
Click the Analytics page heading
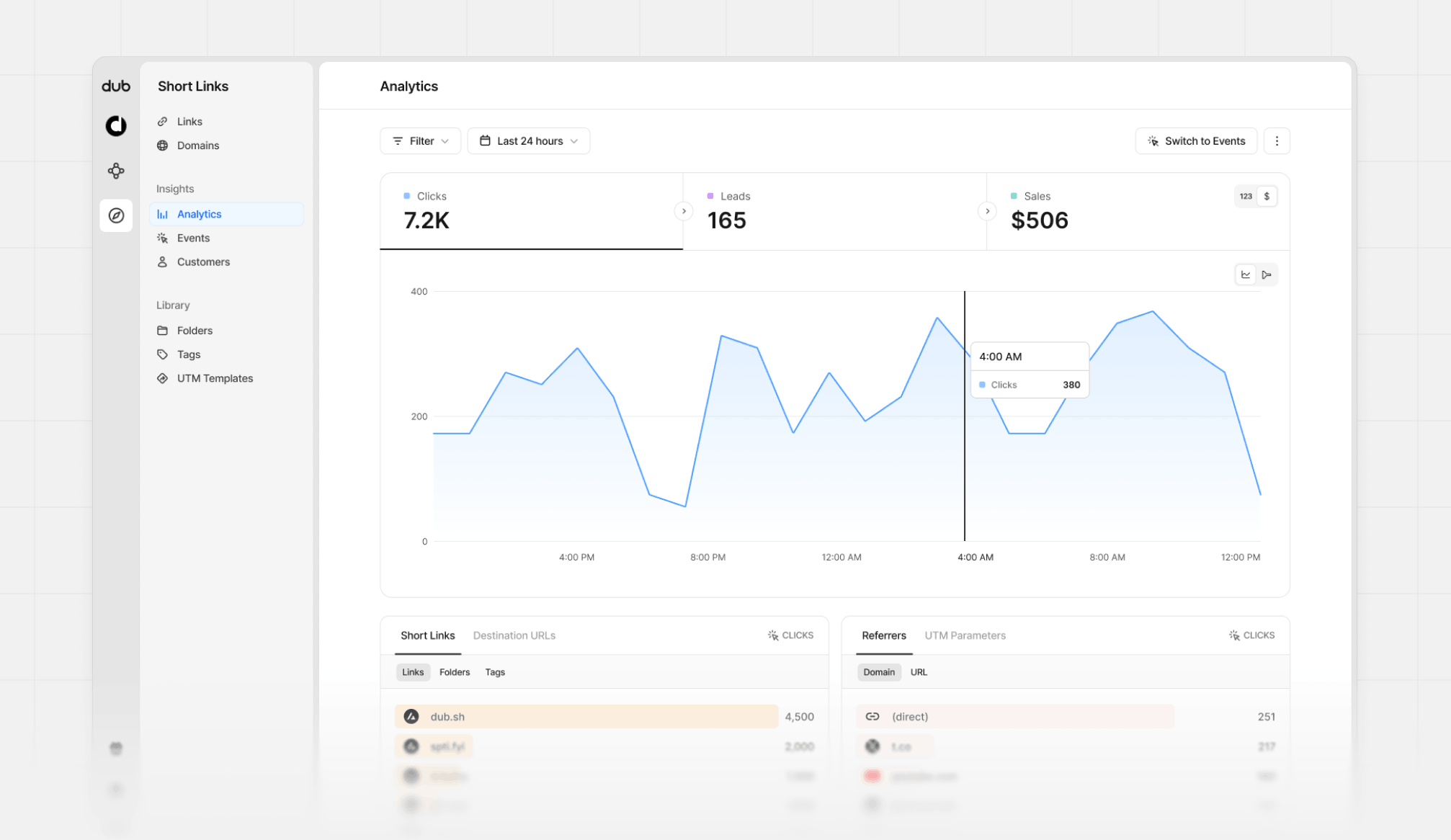[x=409, y=86]
